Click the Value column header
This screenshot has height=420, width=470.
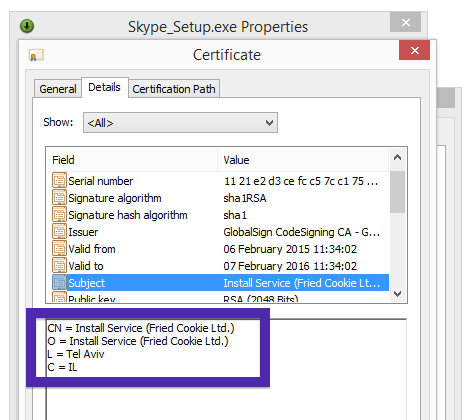[x=303, y=160]
